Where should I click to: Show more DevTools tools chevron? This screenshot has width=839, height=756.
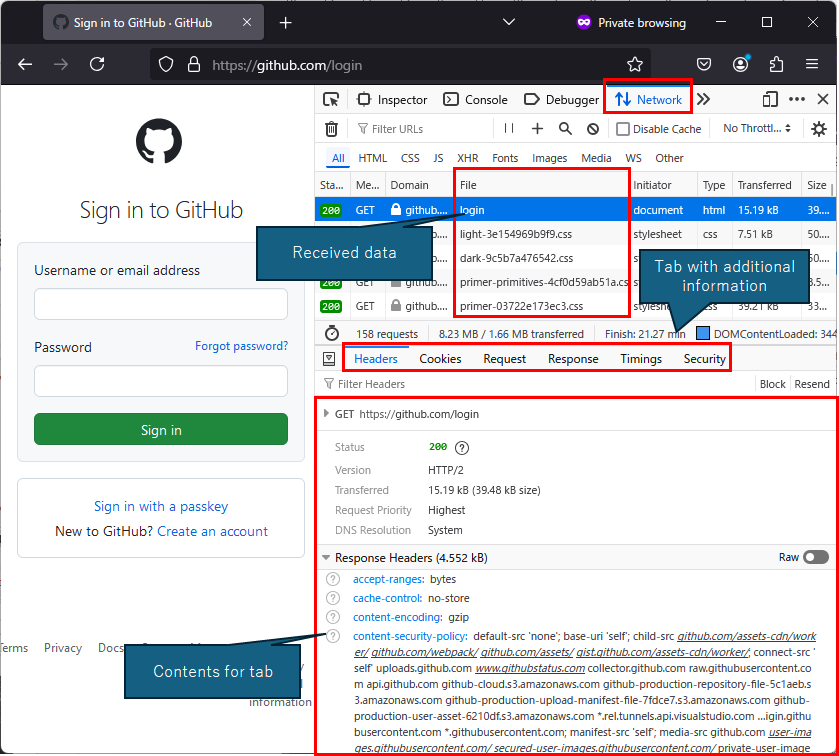pos(704,100)
